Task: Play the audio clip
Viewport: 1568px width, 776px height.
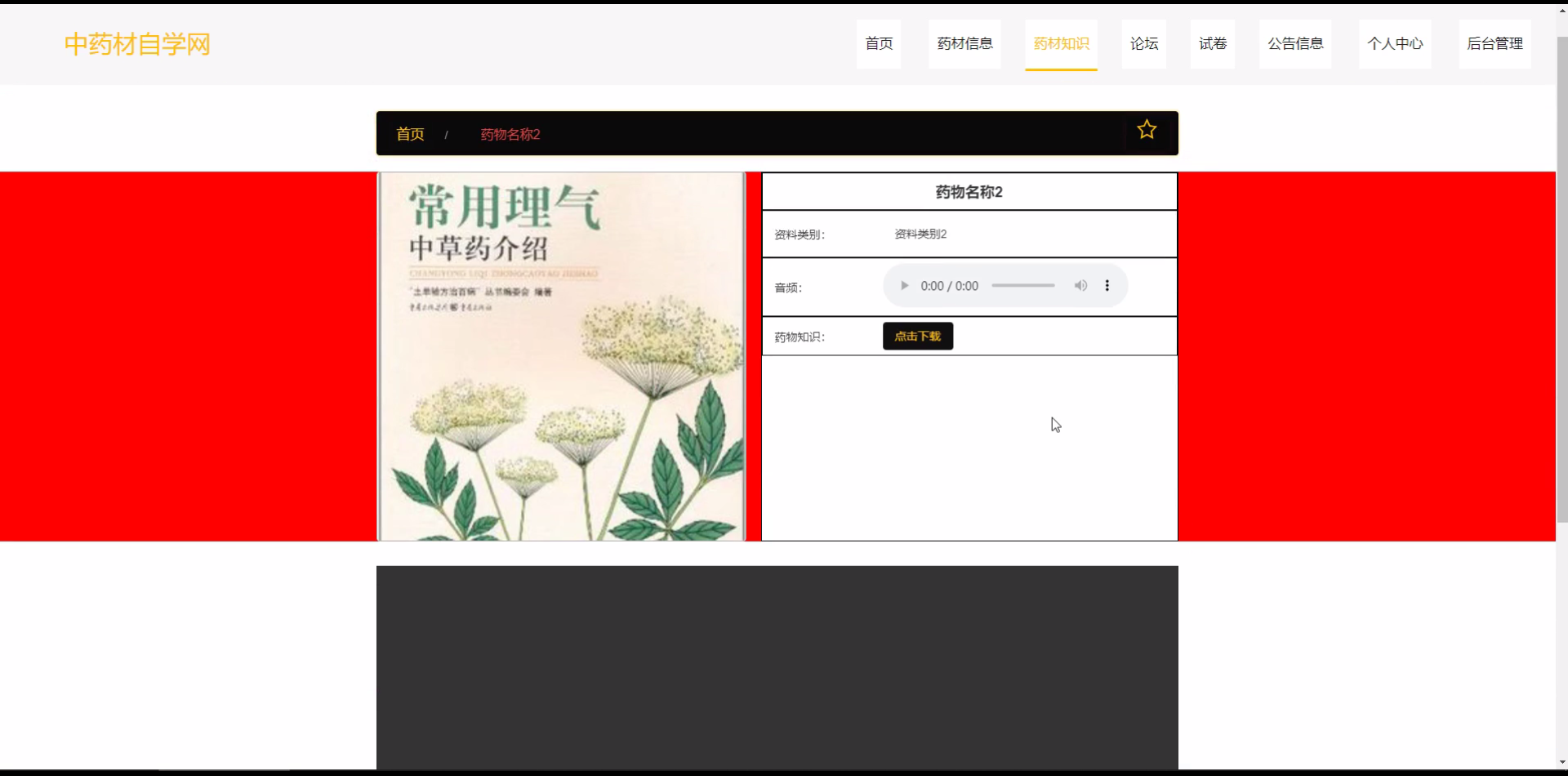Action: [904, 286]
